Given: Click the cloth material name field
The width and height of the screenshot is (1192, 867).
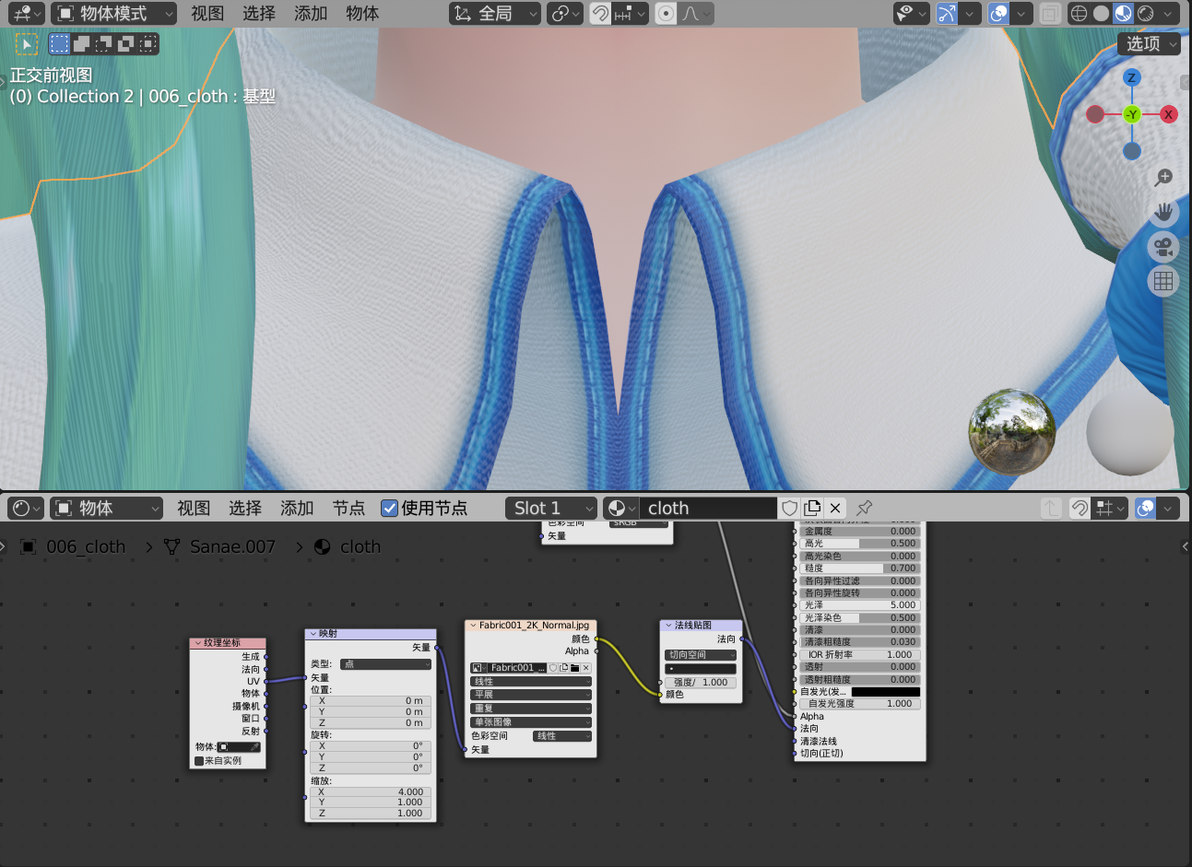Looking at the screenshot, I should coord(709,508).
